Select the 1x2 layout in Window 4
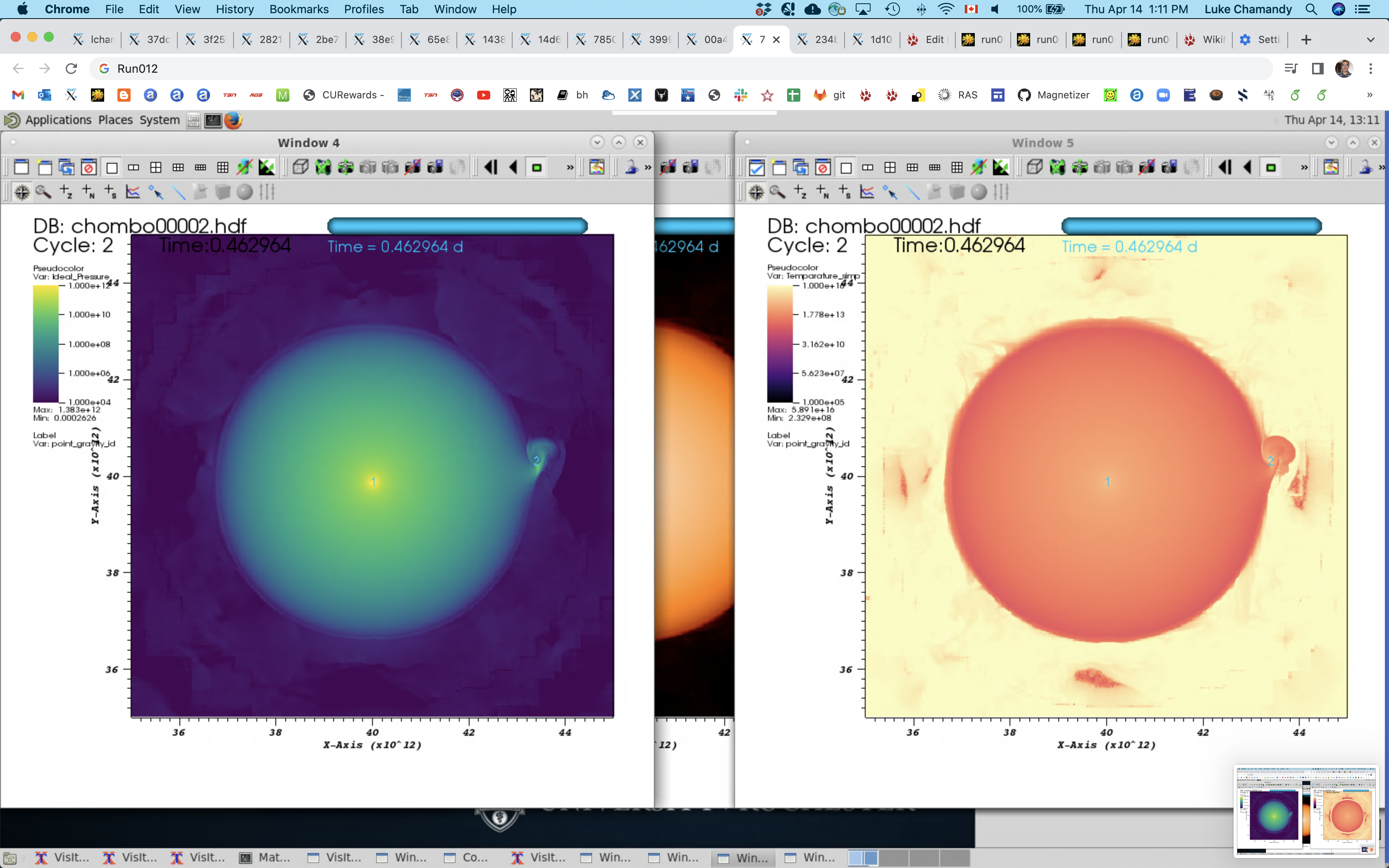The width and height of the screenshot is (1389, 868). (x=134, y=167)
